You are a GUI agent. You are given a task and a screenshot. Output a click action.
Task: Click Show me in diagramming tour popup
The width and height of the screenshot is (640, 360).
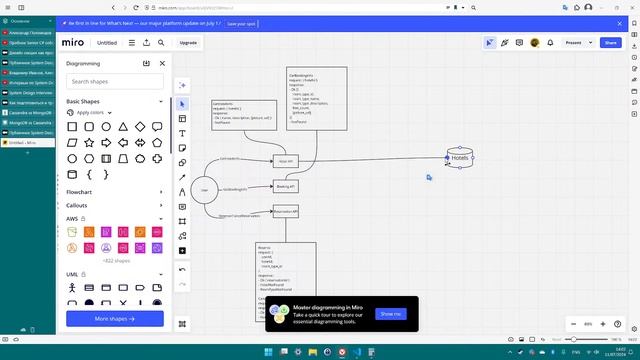click(391, 314)
